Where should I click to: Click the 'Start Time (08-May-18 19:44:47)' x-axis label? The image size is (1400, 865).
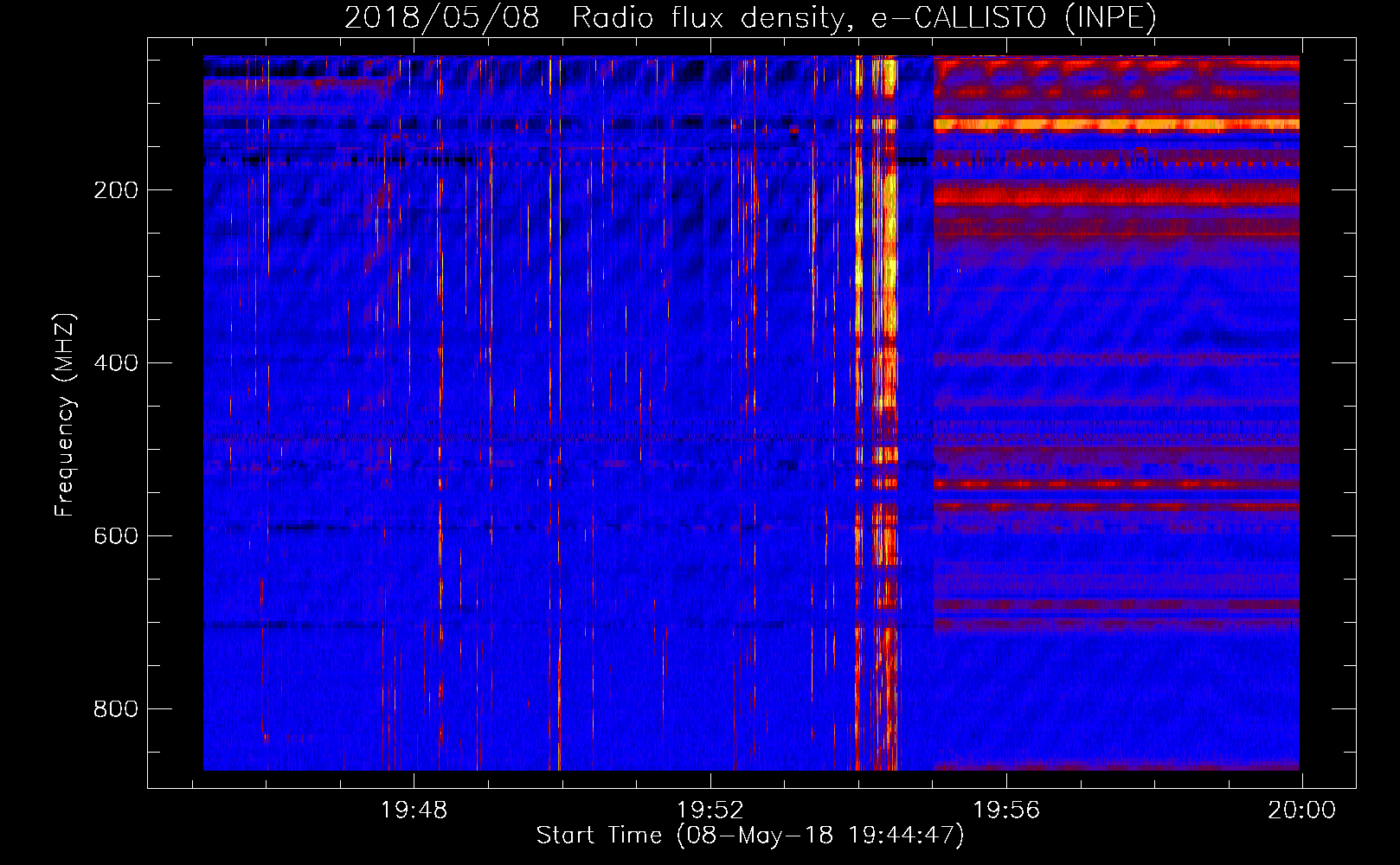[750, 836]
